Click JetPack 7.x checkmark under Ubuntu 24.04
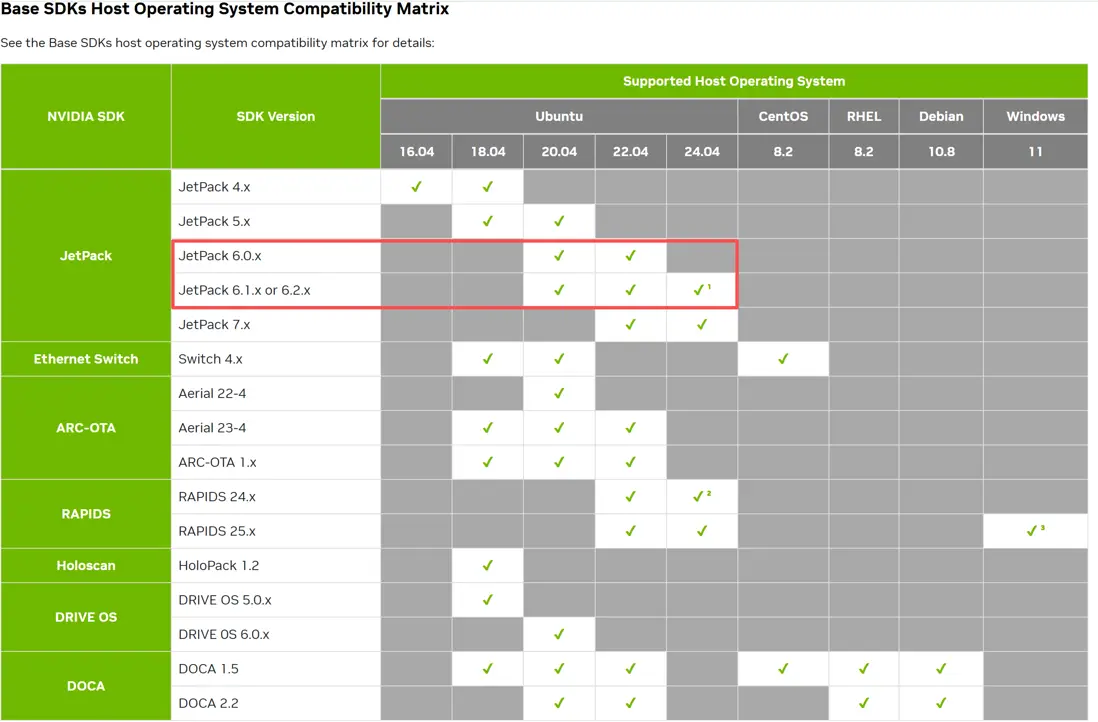 (702, 324)
